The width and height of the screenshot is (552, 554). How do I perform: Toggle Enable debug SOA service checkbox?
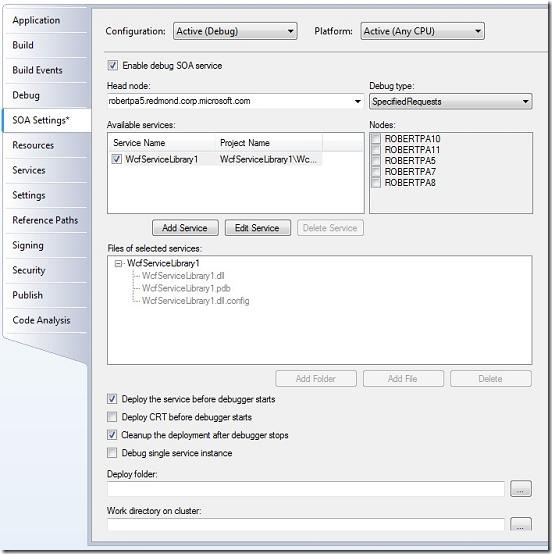coord(113,65)
